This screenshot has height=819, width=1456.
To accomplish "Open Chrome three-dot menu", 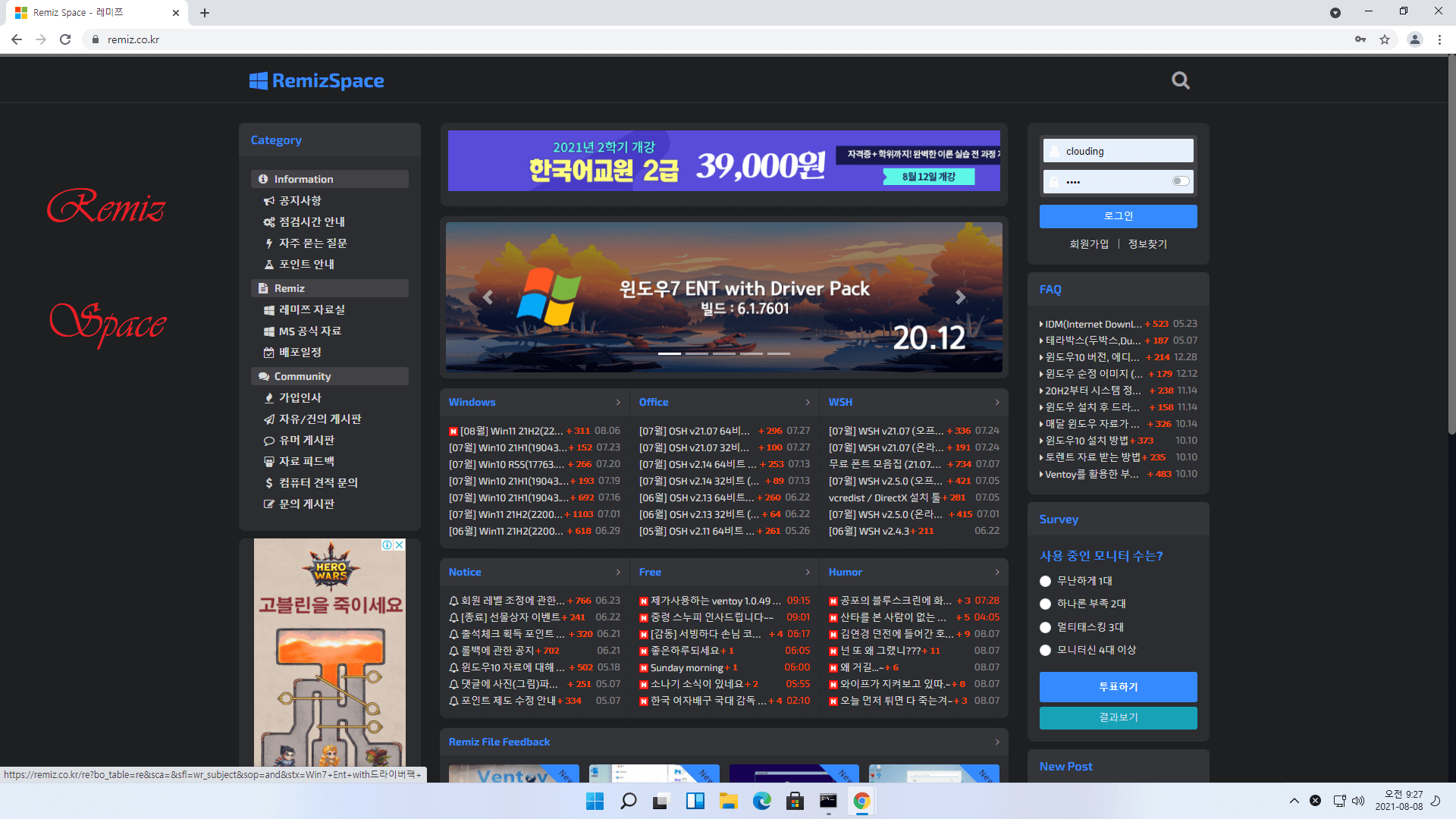I will pos(1439,39).
